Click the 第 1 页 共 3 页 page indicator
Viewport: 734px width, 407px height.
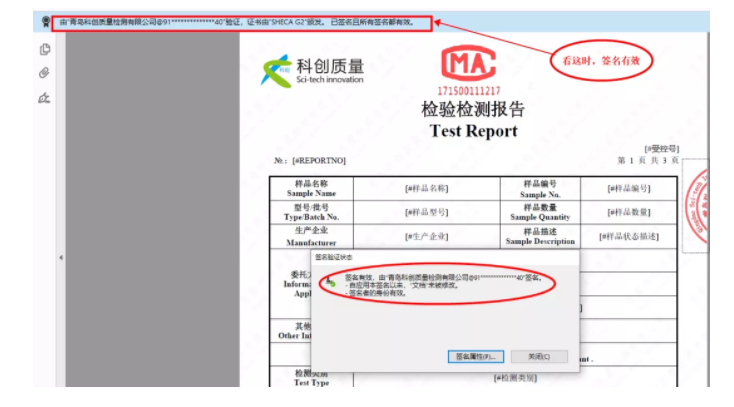(x=648, y=161)
